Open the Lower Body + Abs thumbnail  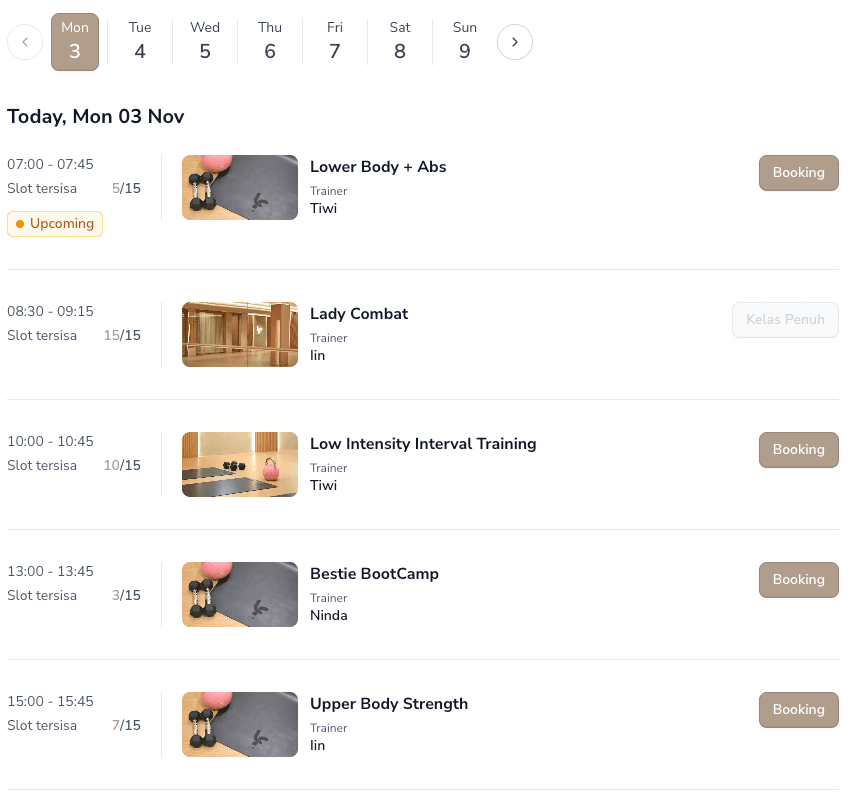click(x=240, y=188)
